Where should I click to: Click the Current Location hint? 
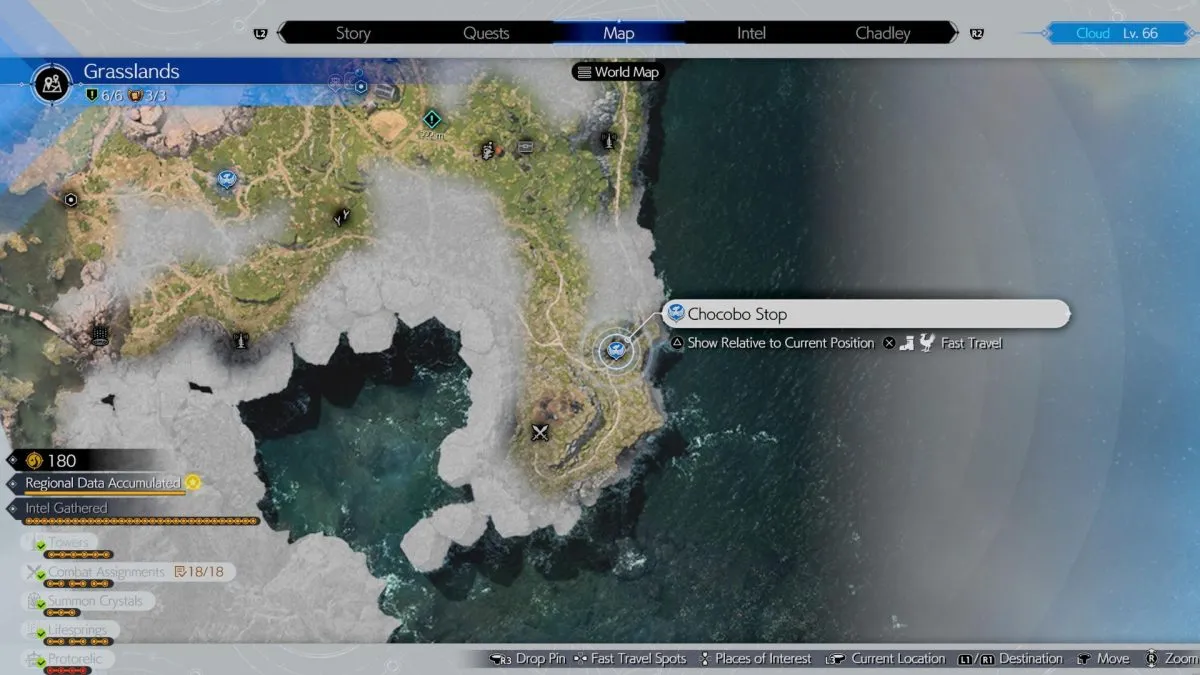886,658
